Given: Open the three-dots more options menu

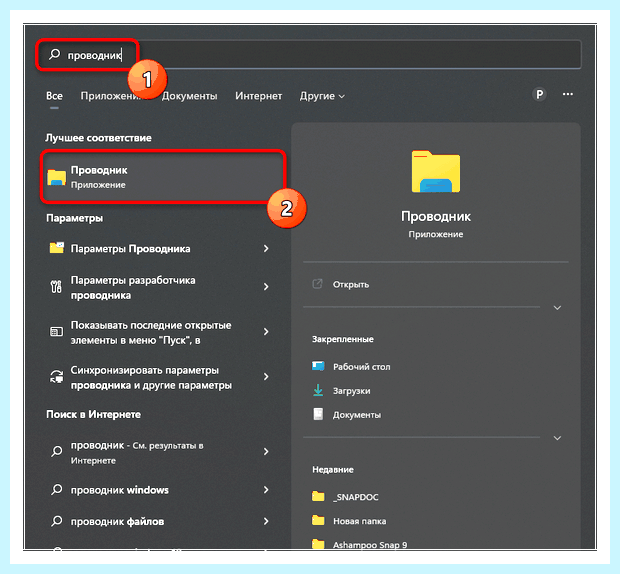Looking at the screenshot, I should (x=568, y=94).
